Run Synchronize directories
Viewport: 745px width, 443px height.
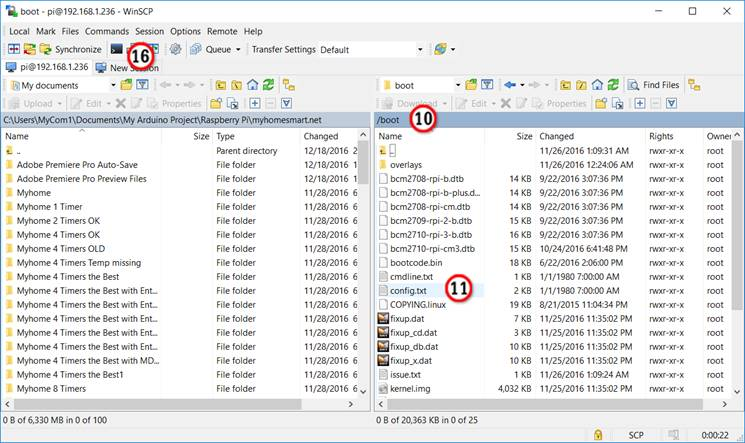[x=71, y=49]
